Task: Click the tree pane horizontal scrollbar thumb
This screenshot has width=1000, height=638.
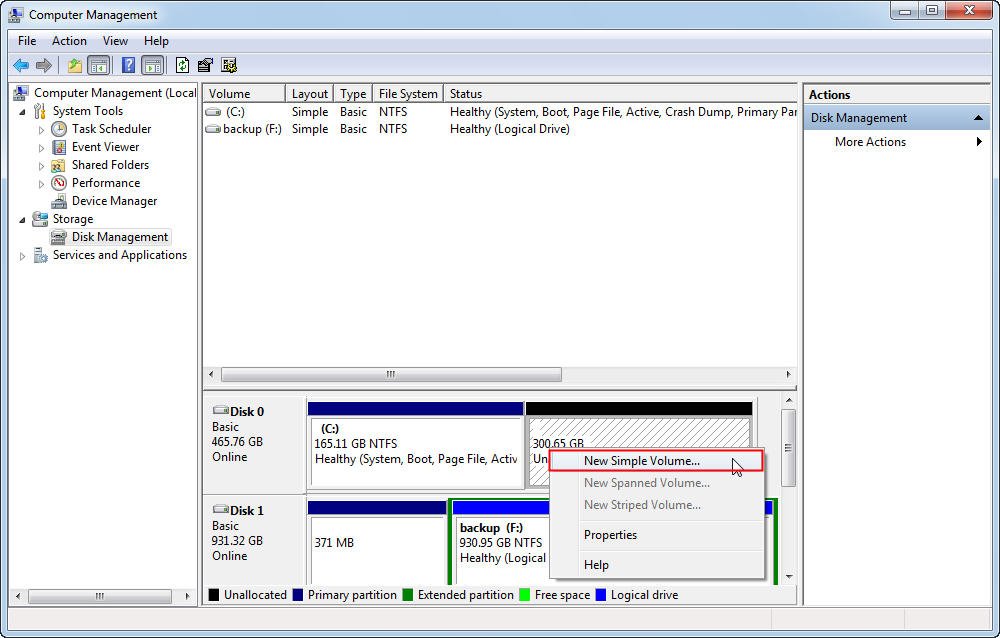Action: pyautogui.click(x=99, y=596)
